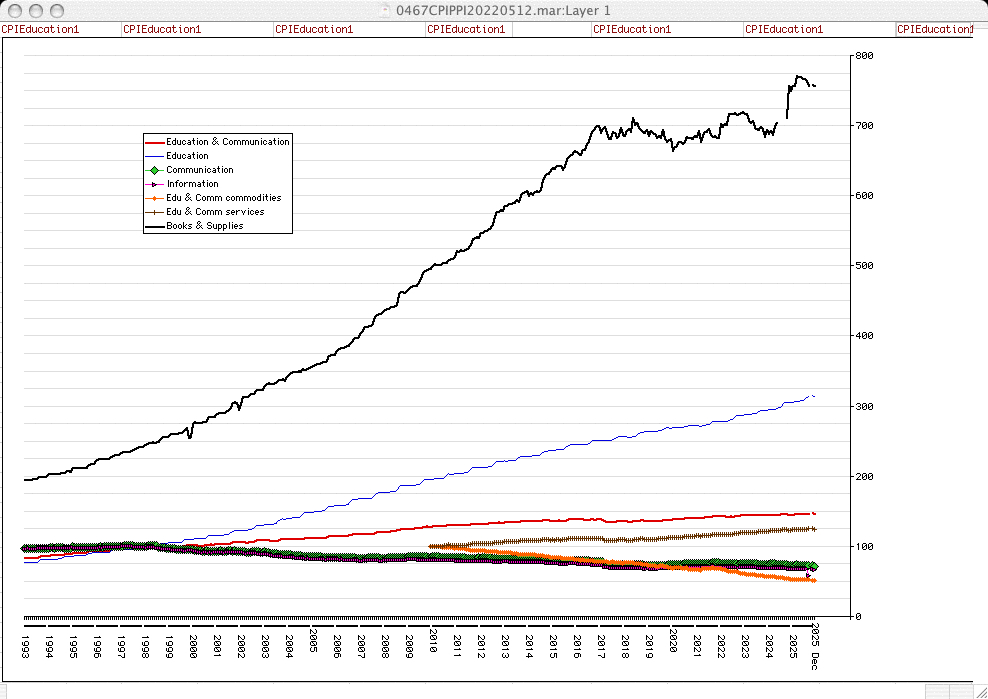Open the rightmost clipped CPIEducation1 header tab
The height and width of the screenshot is (699, 988).
pos(934,29)
